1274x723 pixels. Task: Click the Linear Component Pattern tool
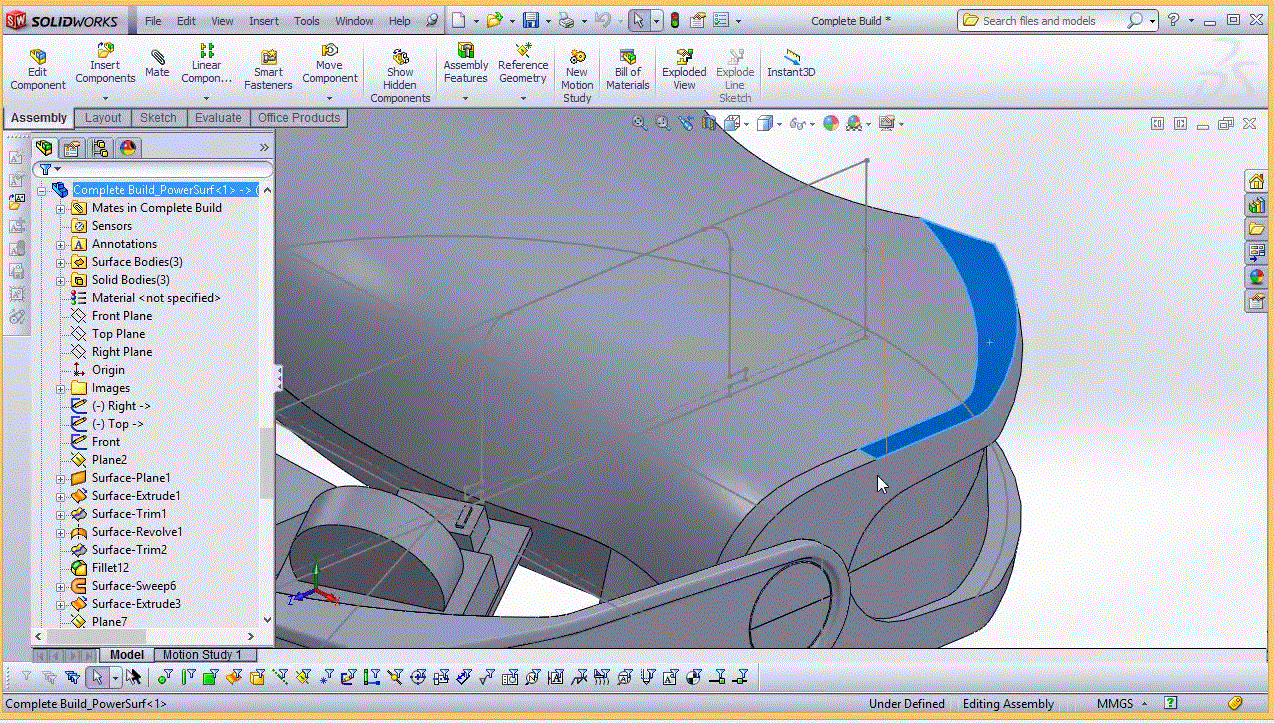206,64
